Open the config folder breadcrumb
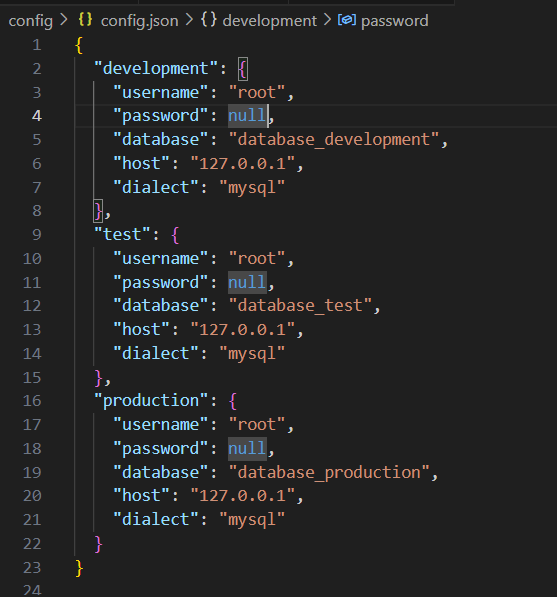This screenshot has width=557, height=597. click(30, 21)
